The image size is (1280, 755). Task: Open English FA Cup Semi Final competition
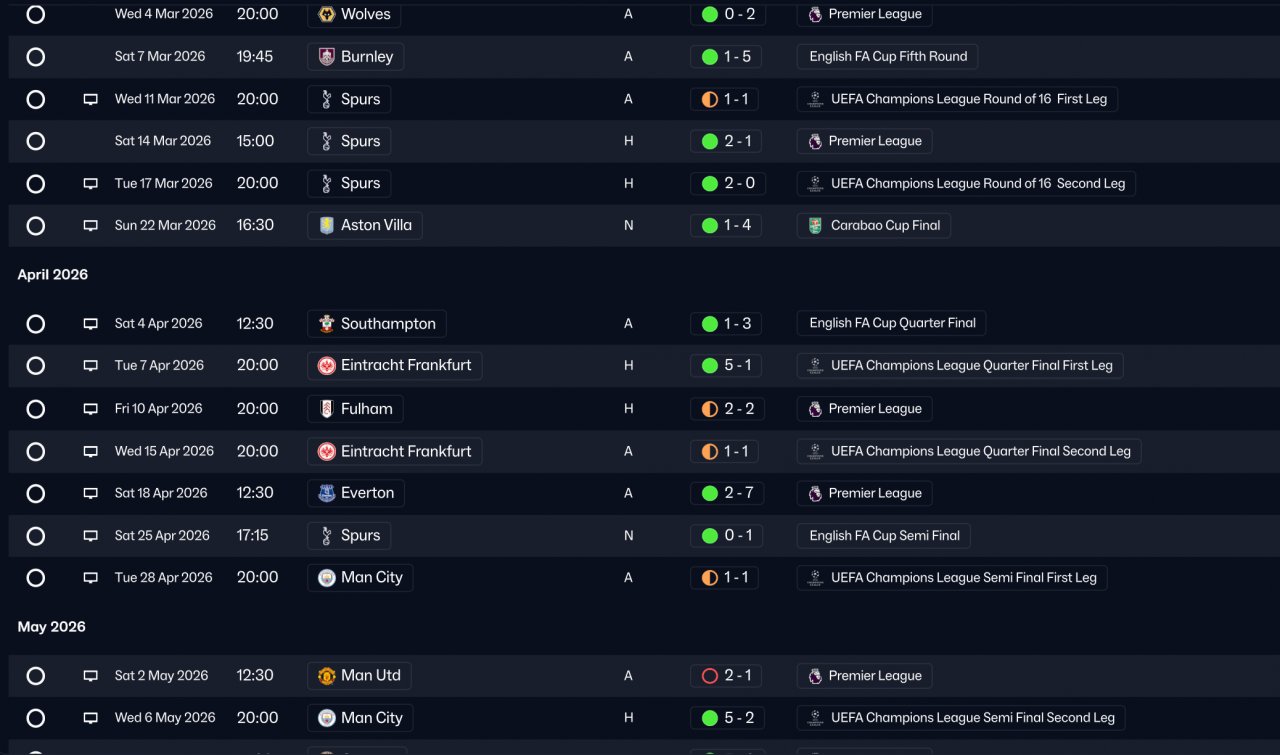884,536
